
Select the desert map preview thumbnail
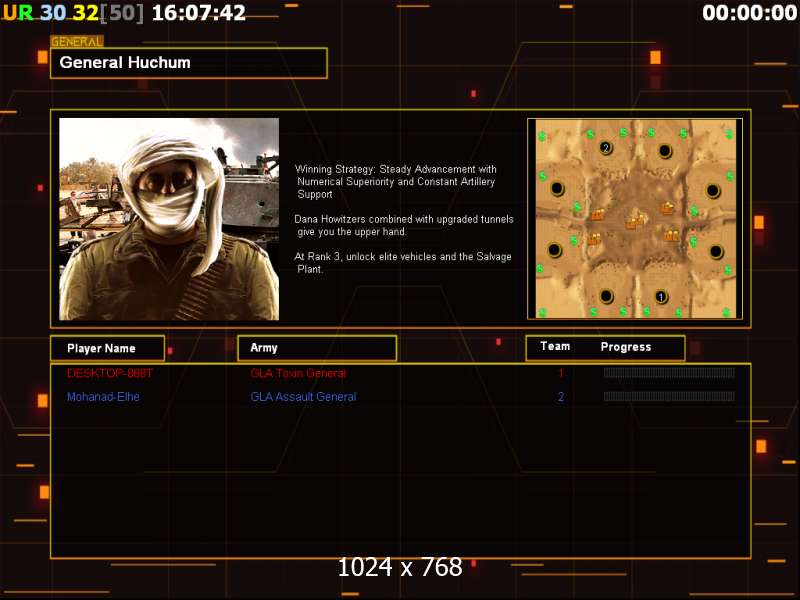click(635, 219)
